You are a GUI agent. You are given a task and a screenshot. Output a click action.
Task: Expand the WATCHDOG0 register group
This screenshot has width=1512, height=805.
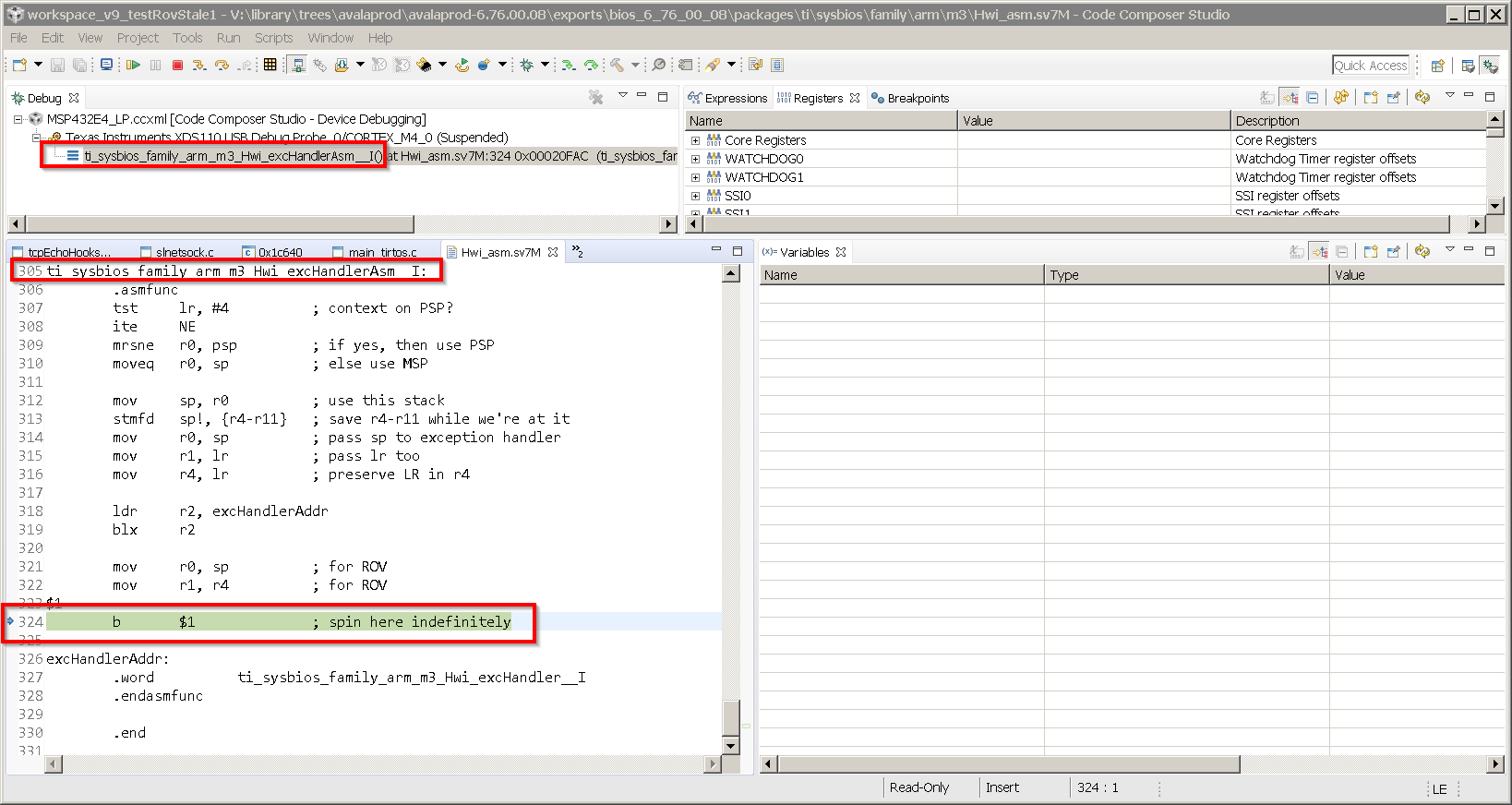tap(696, 159)
